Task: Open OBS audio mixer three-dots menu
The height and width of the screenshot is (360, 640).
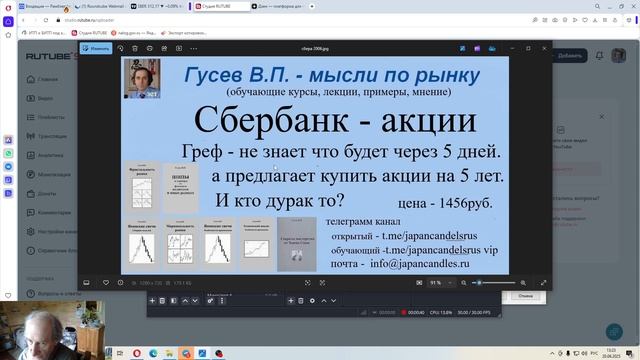Action: [222, 301]
